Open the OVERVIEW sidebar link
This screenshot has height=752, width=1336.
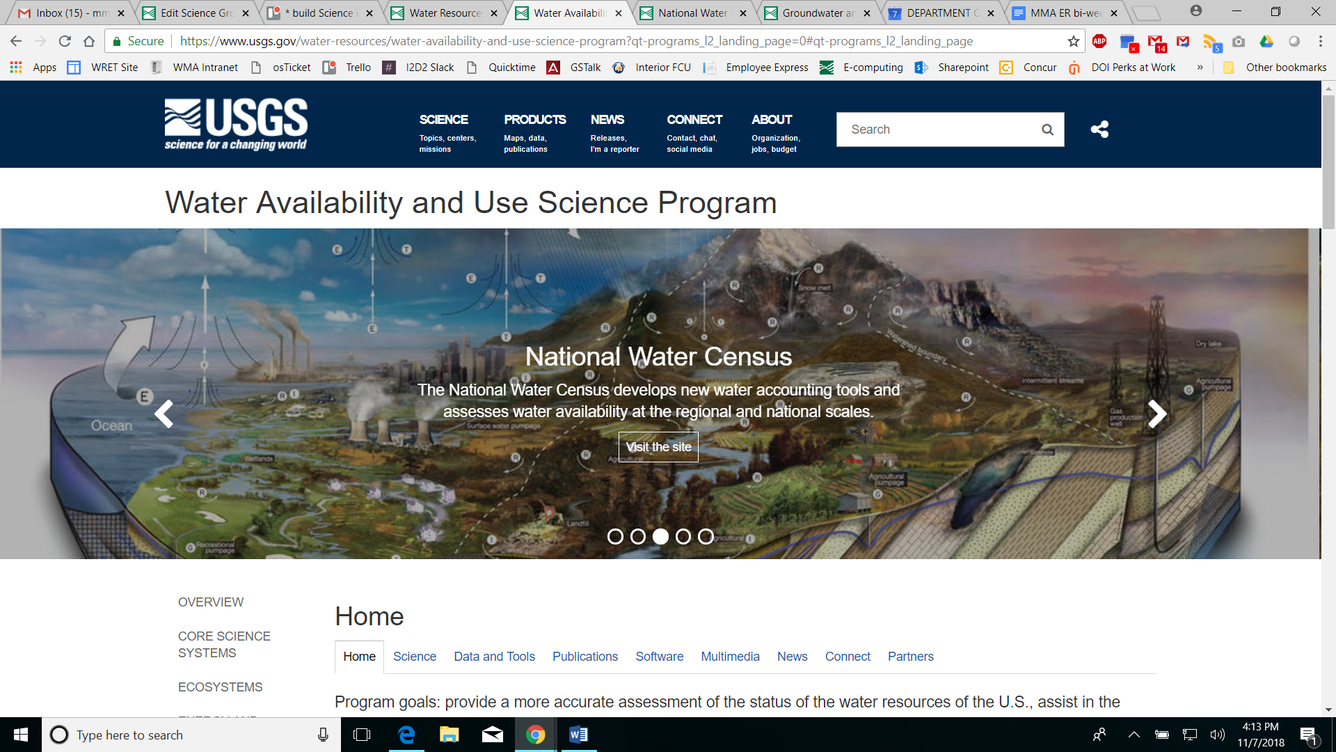(x=211, y=602)
